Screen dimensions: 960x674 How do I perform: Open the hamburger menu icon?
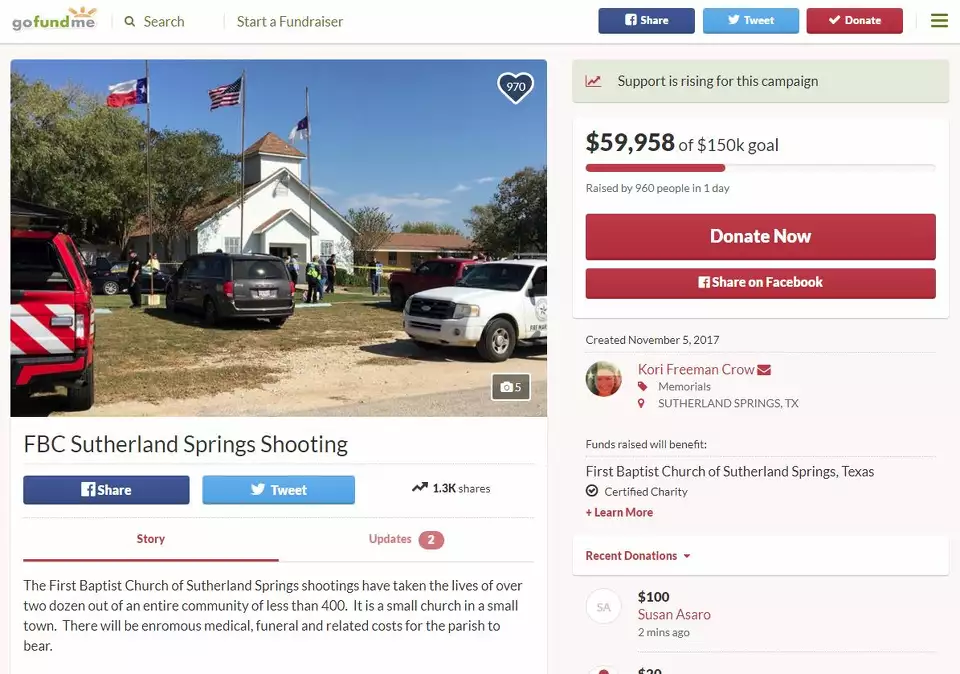[939, 20]
